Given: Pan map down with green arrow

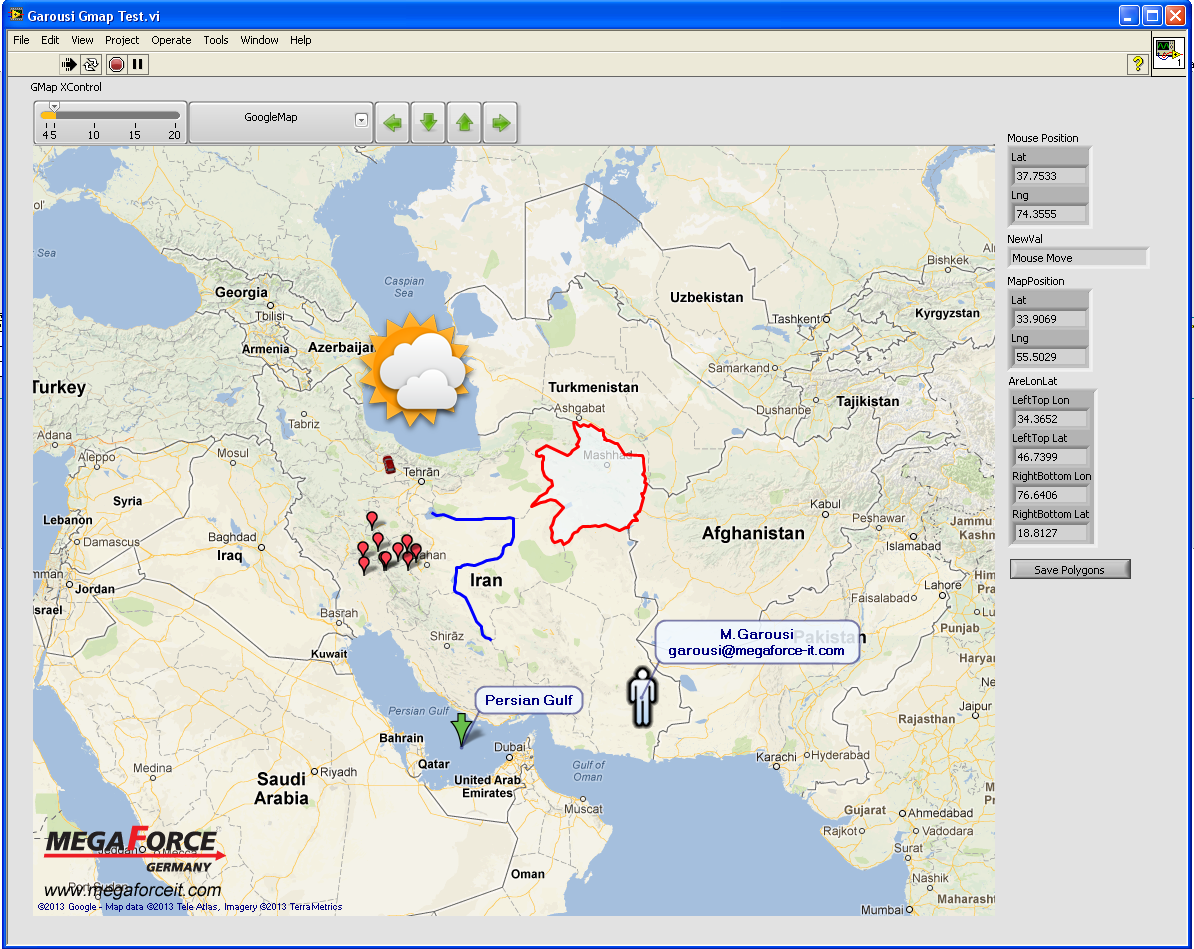Looking at the screenshot, I should (x=428, y=123).
